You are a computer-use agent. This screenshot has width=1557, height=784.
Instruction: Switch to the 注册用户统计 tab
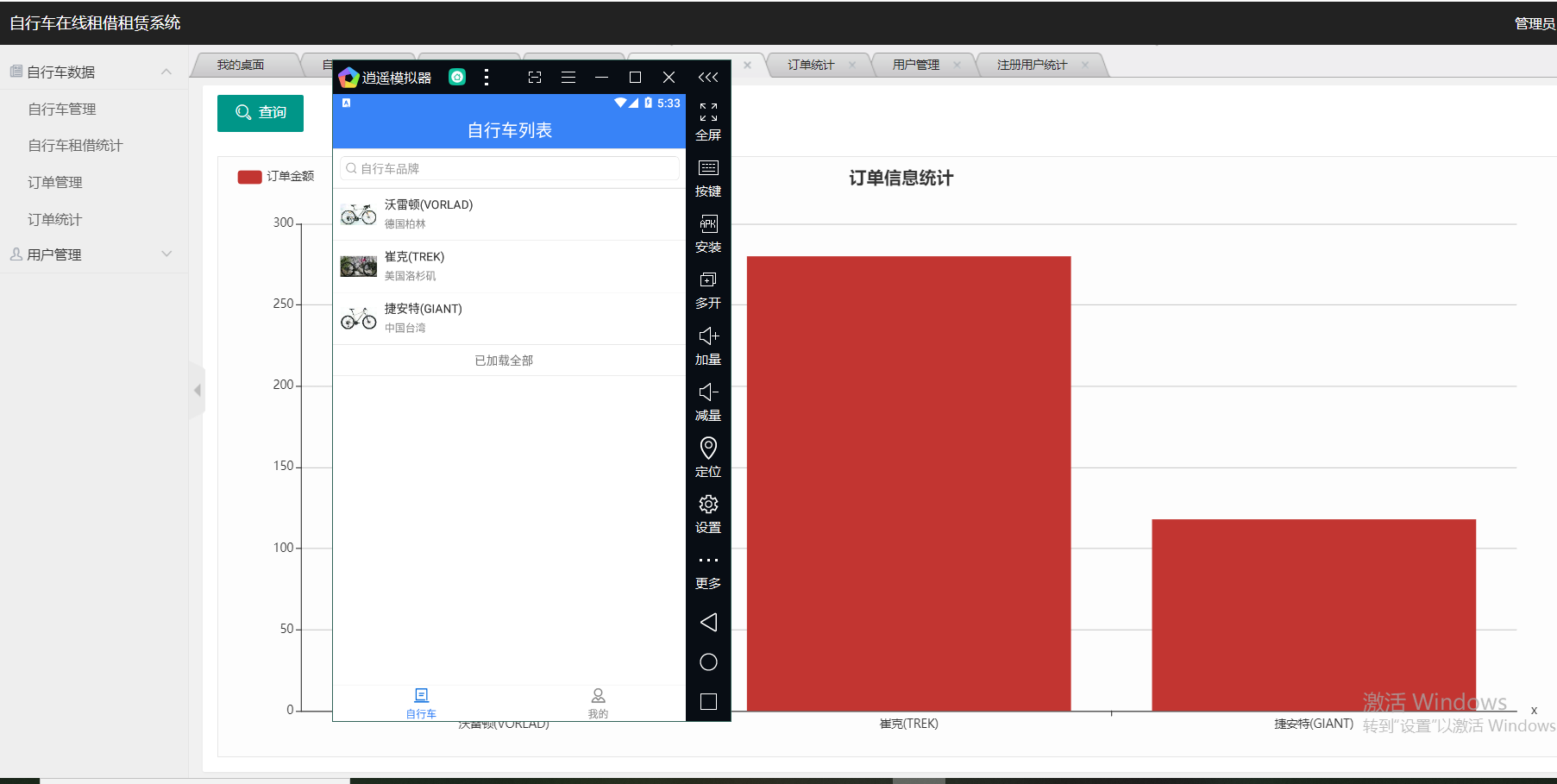1032,65
